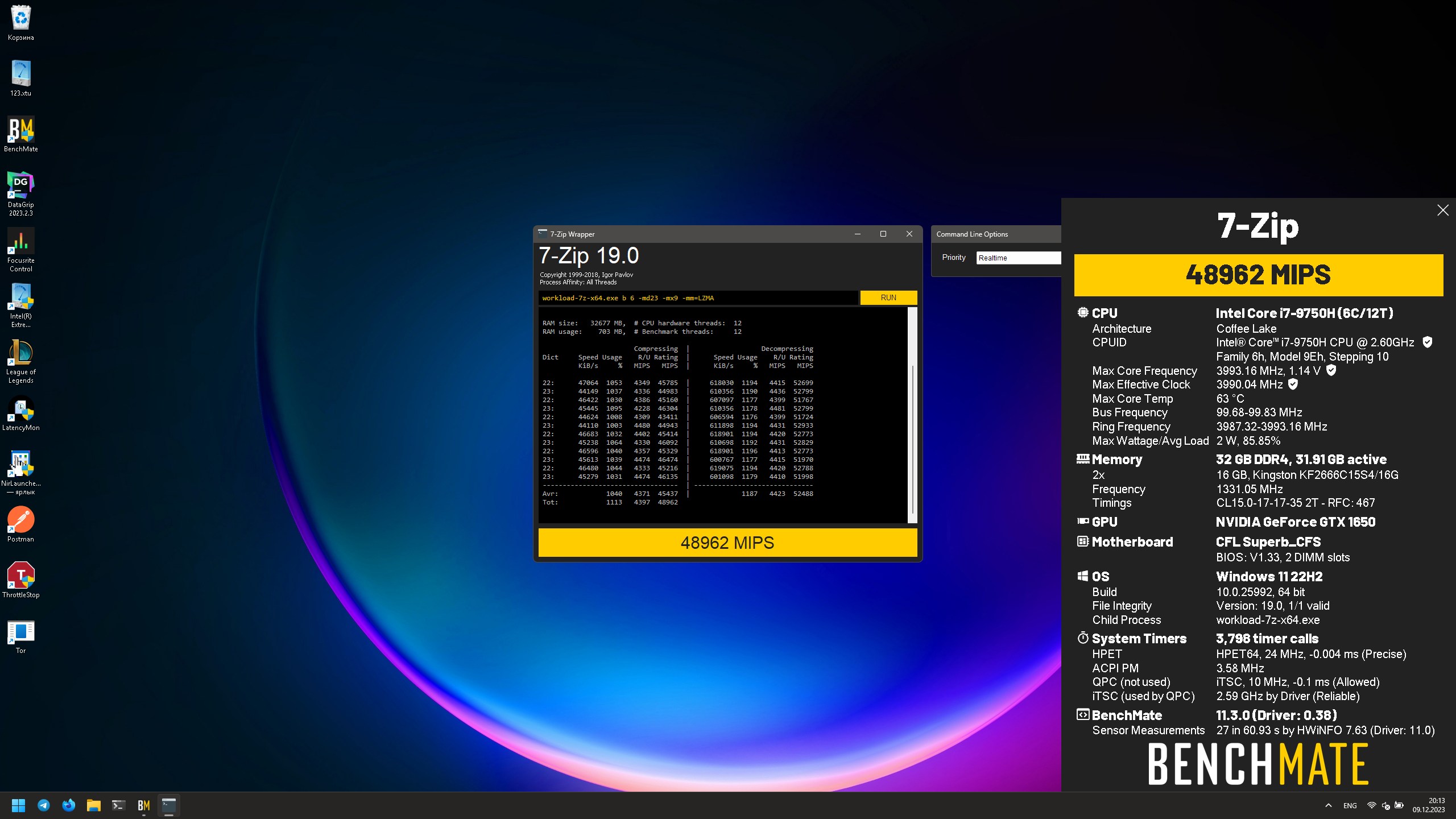Click the ENG language indicator
The height and width of the screenshot is (819, 1456).
(1350, 805)
